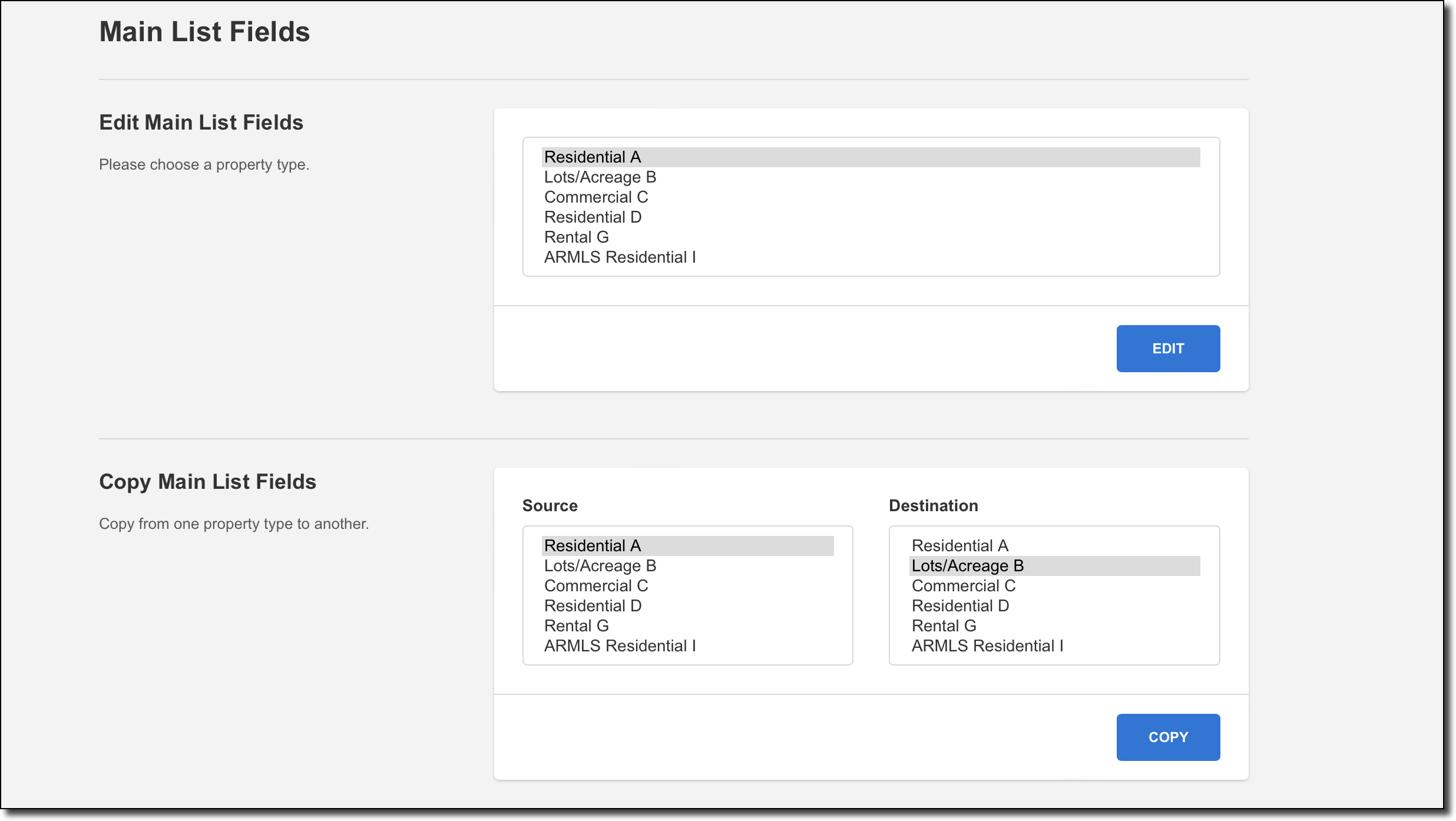Select Lots/Acreage B in Source list

point(687,566)
